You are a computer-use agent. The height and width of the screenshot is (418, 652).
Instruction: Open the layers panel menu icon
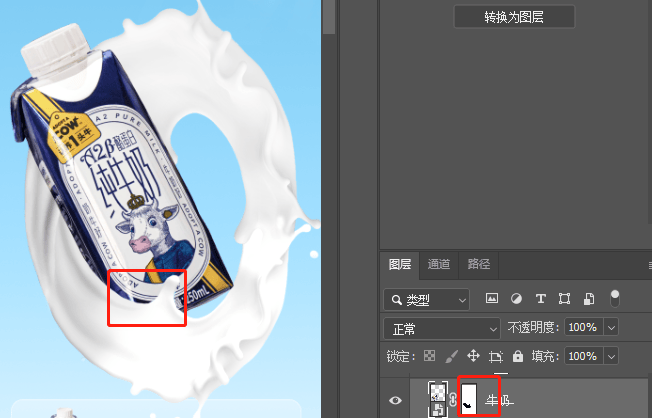[650, 265]
